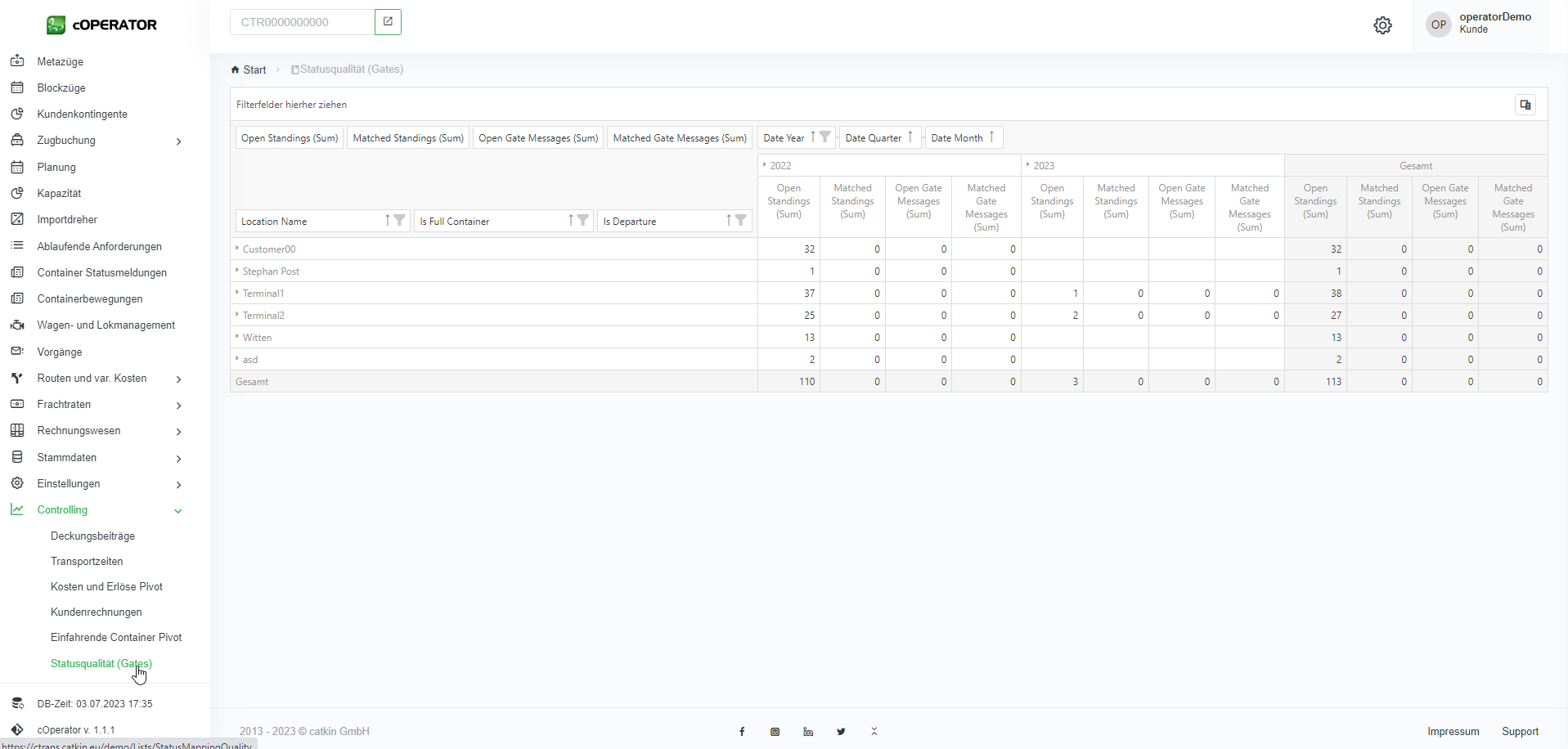Expand the Rechnungswesen submenu
Viewport: 1568px width, 749px height.
pyautogui.click(x=178, y=431)
